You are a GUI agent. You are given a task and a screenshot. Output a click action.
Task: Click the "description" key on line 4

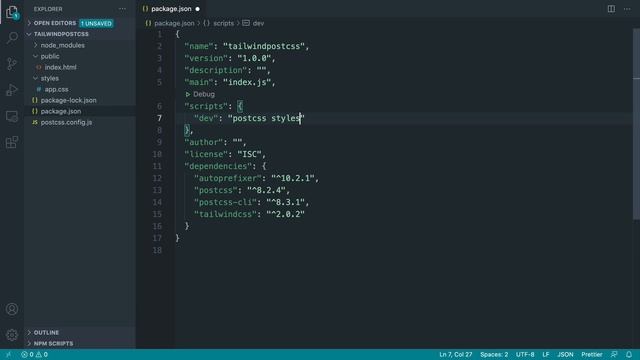tap(216, 71)
